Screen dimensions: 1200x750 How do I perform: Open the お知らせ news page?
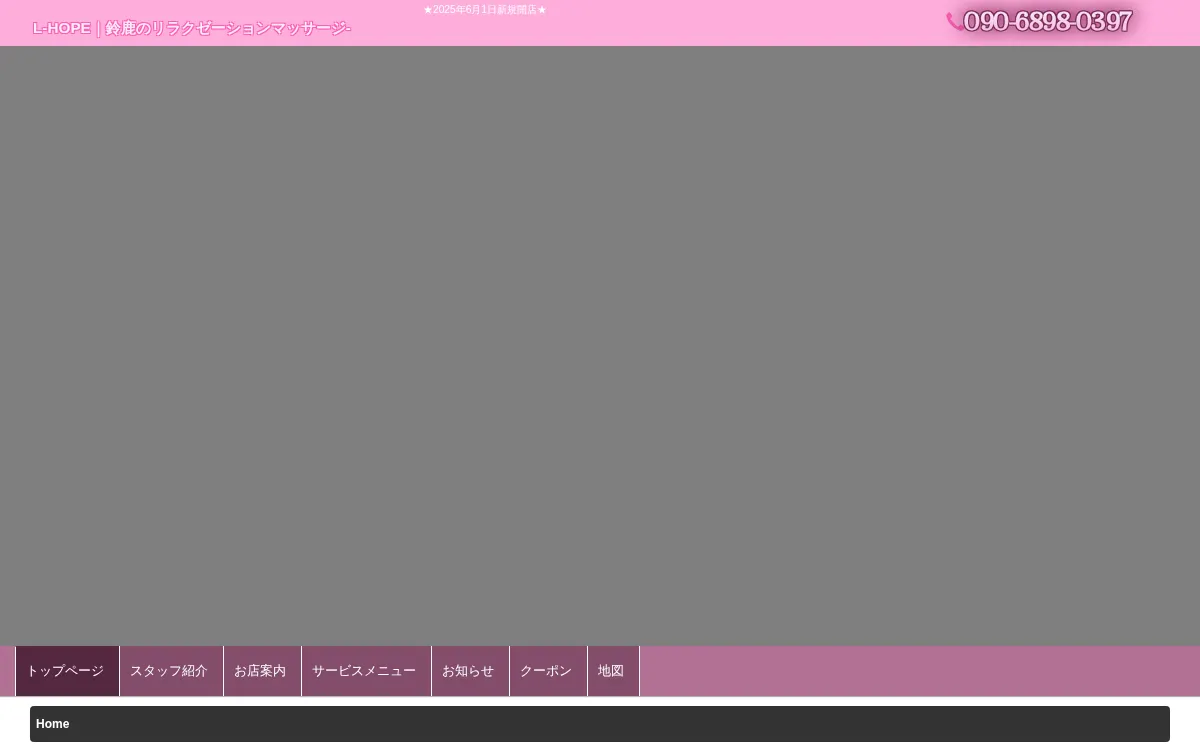[470, 671]
